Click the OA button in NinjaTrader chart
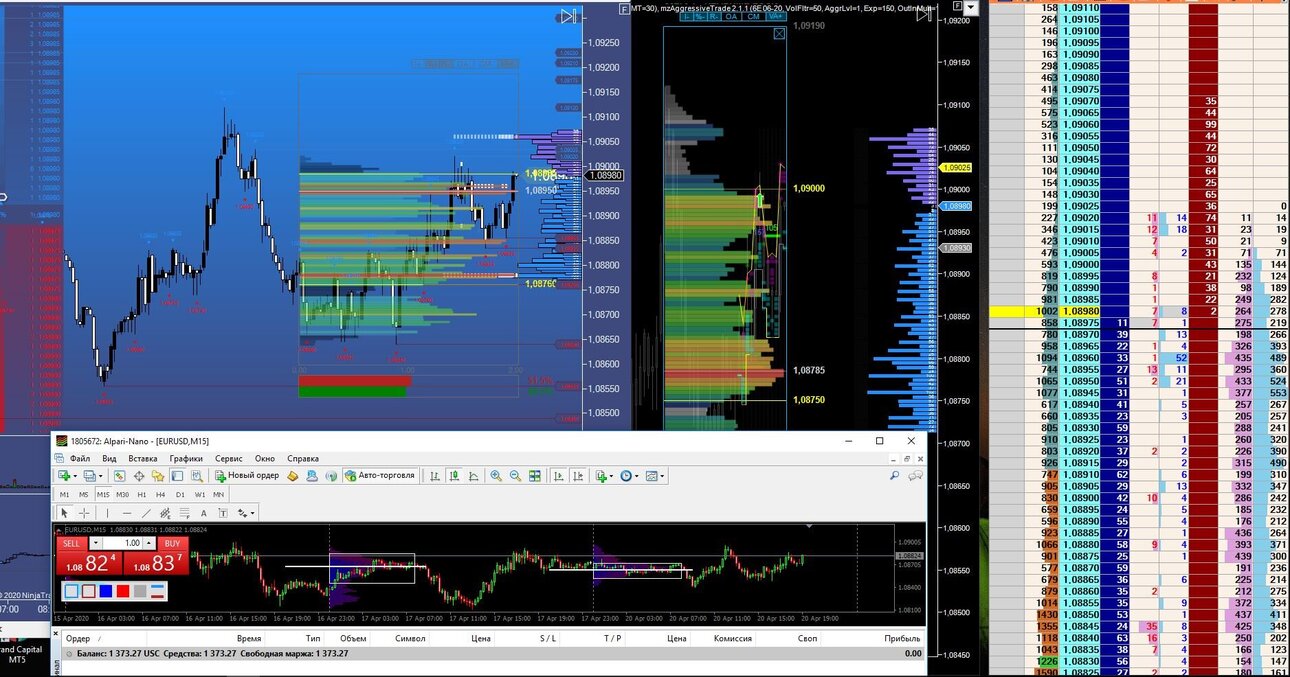The width and height of the screenshot is (1290, 677). tap(731, 16)
